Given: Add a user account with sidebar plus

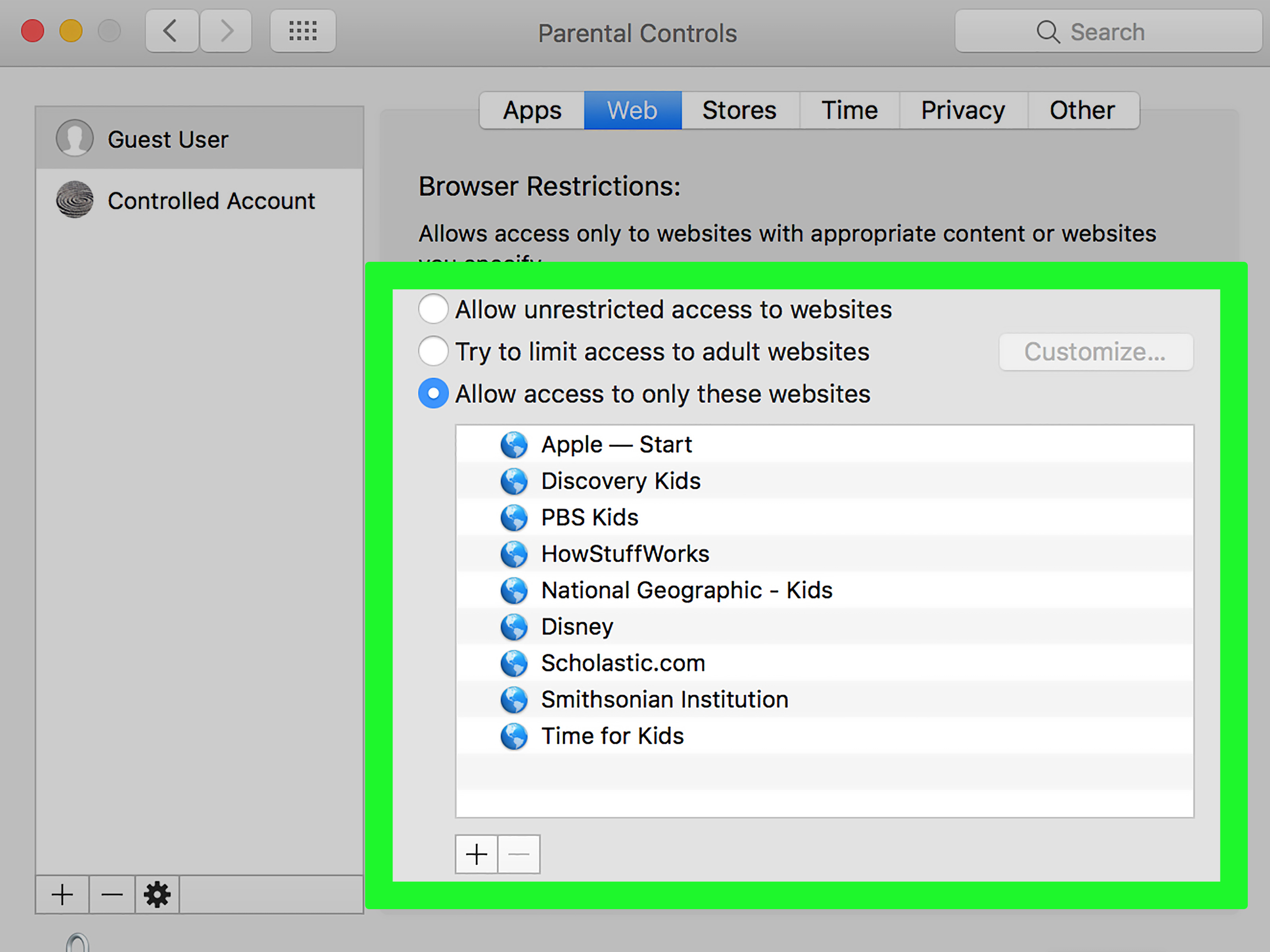Looking at the screenshot, I should pyautogui.click(x=62, y=894).
